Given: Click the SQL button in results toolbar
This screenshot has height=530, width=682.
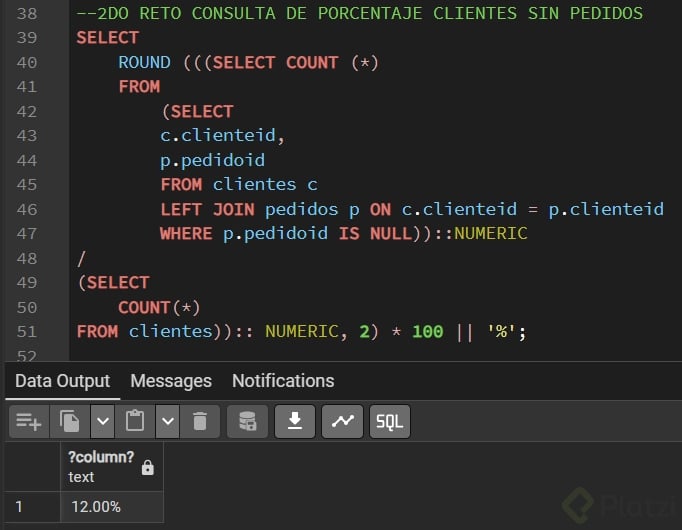Looking at the screenshot, I should (390, 421).
